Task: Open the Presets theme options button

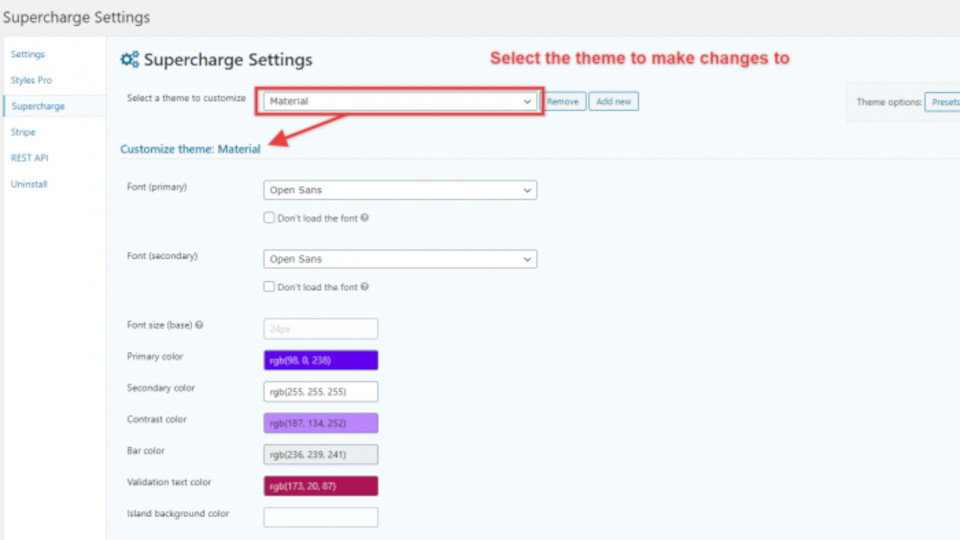Action: click(943, 102)
